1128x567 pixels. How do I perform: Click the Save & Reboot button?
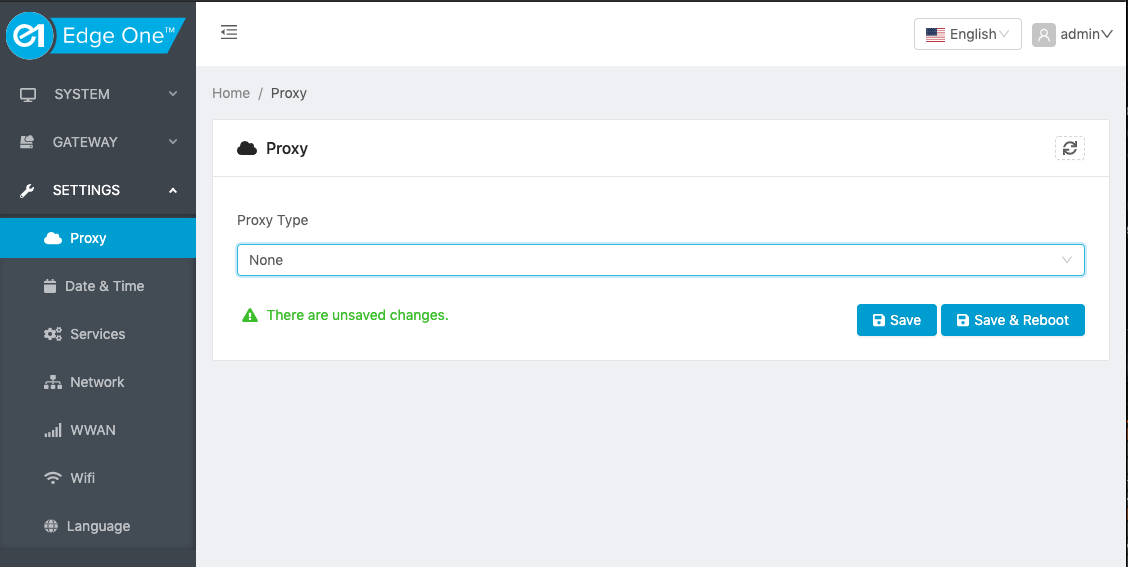[x=1012, y=320]
